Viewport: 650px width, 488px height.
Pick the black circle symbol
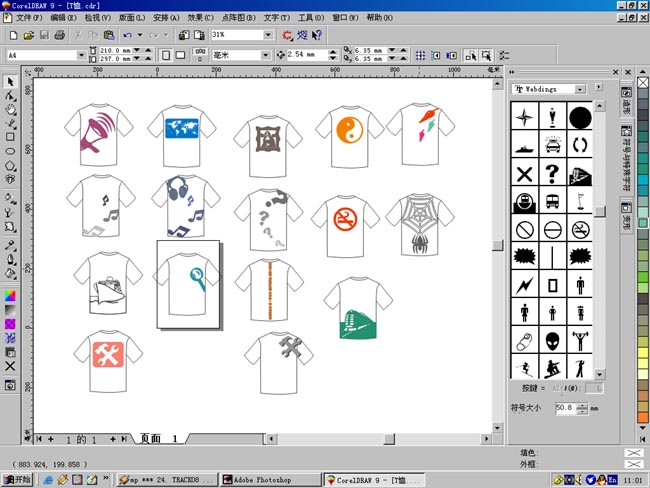click(580, 117)
